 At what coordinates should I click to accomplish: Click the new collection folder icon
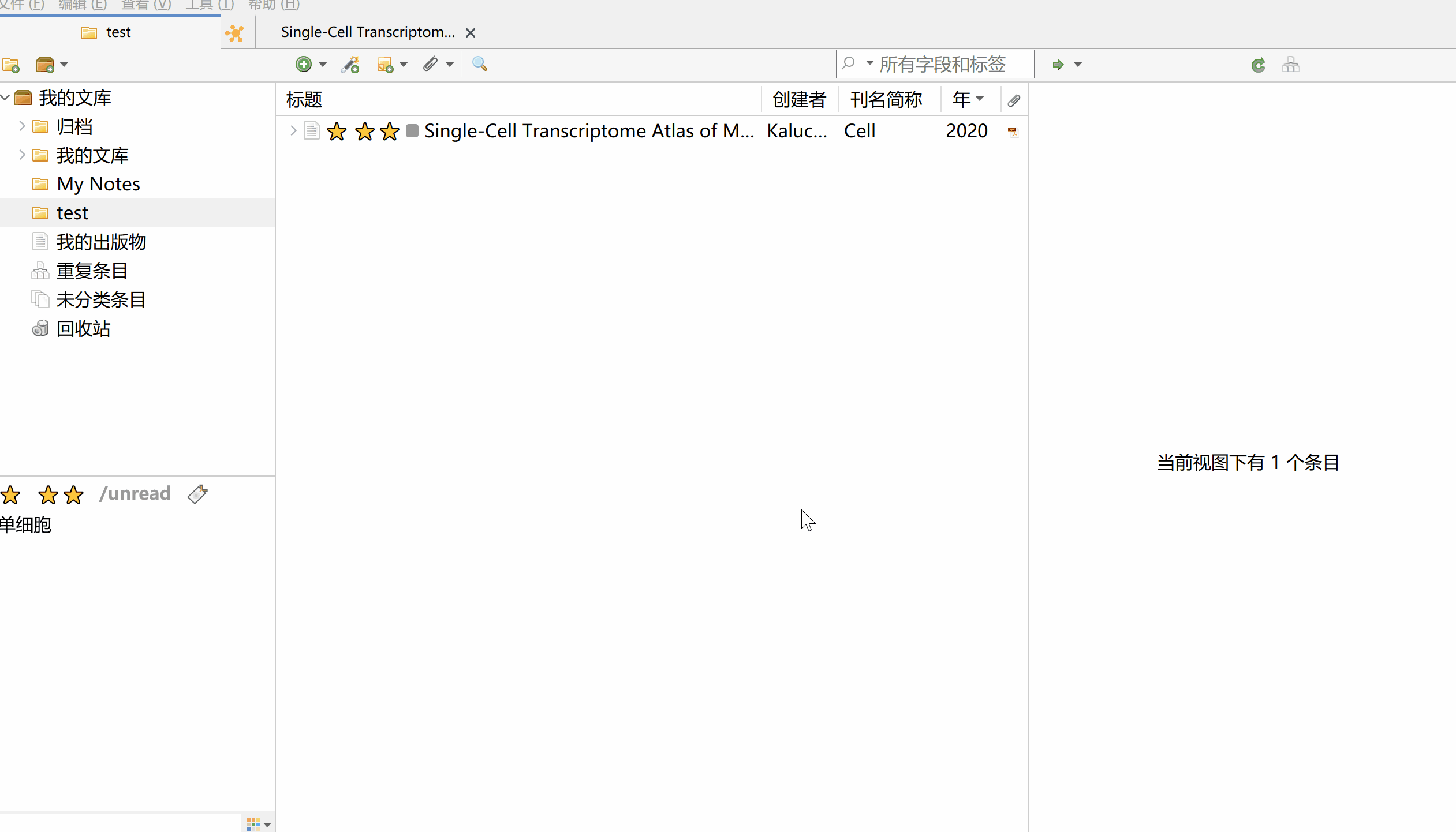click(11, 65)
